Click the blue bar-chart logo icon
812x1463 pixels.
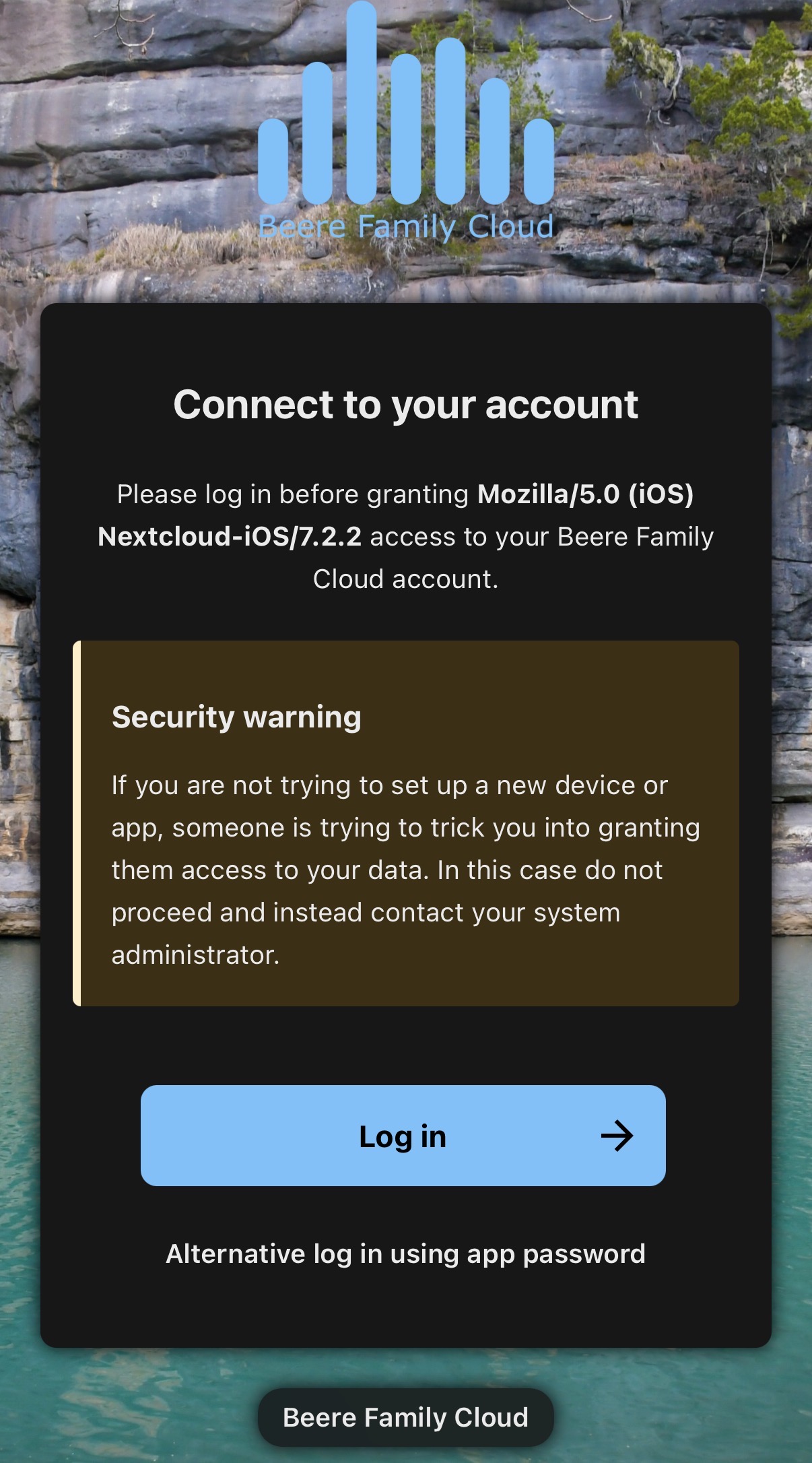(405, 108)
